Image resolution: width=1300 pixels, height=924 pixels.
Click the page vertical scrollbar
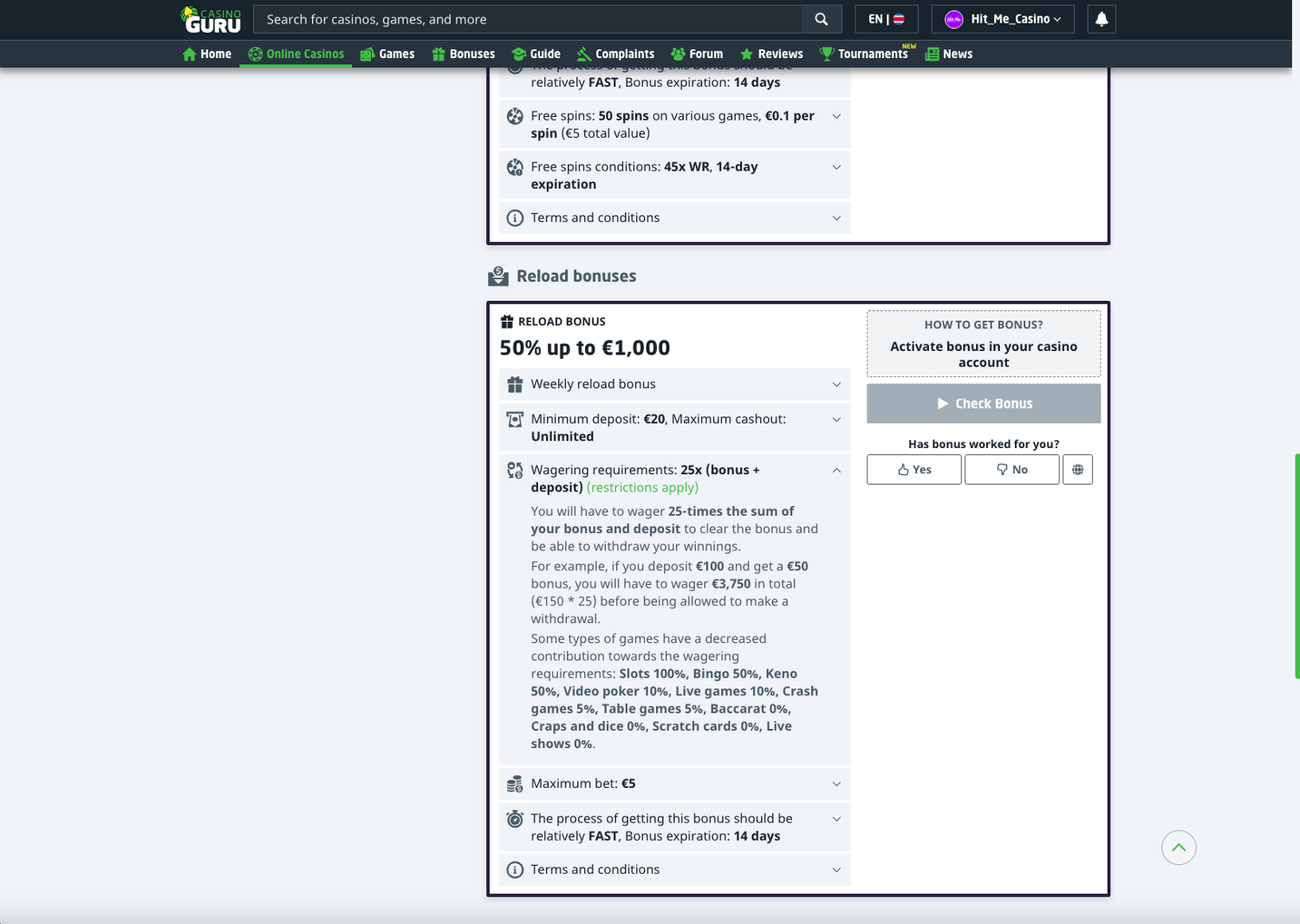(x=1297, y=565)
